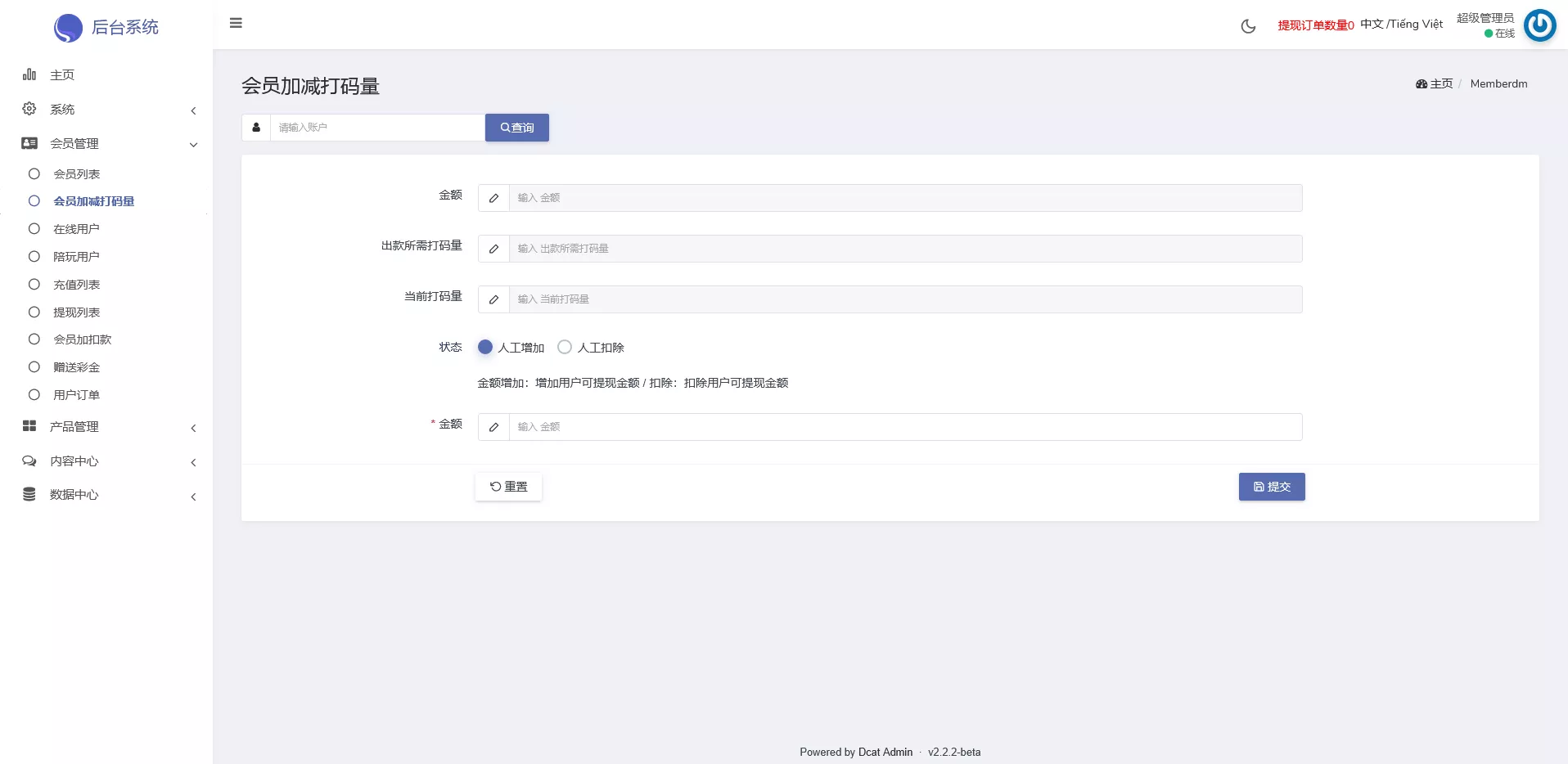The image size is (1568, 764).
Task: Click the hamburger menu toggle icon
Action: (236, 23)
